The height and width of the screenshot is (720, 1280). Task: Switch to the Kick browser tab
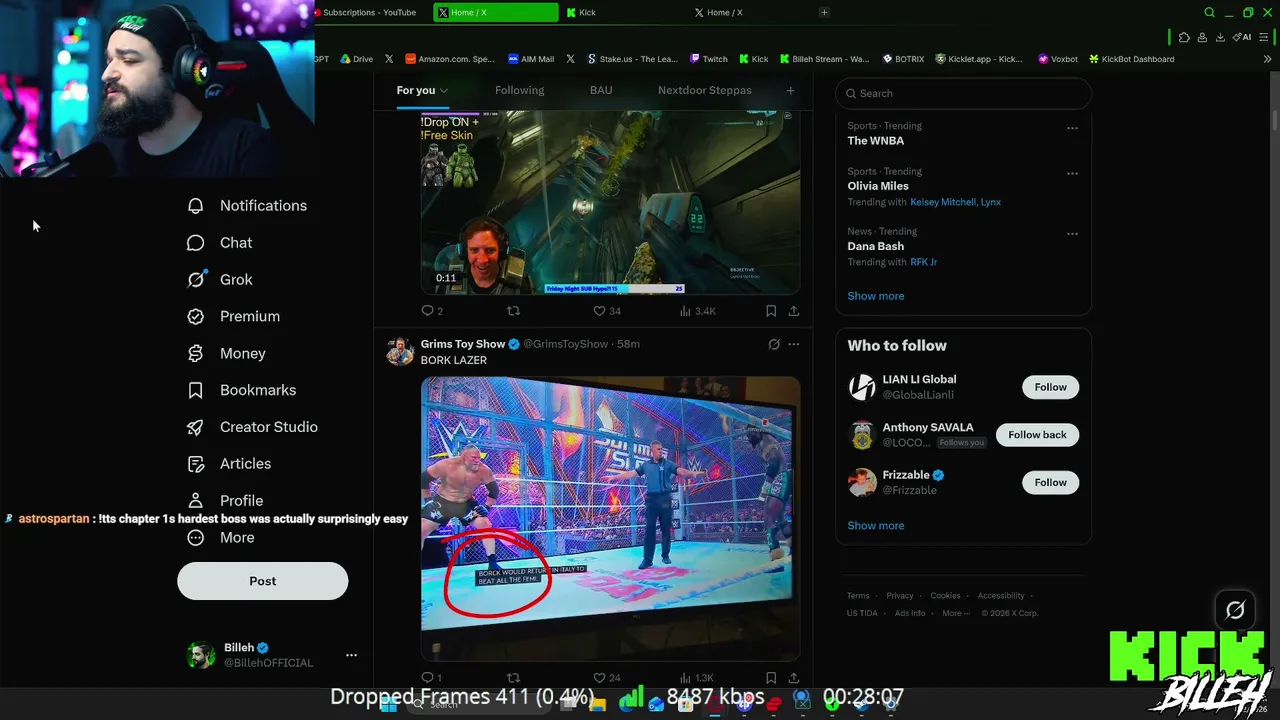tap(620, 13)
